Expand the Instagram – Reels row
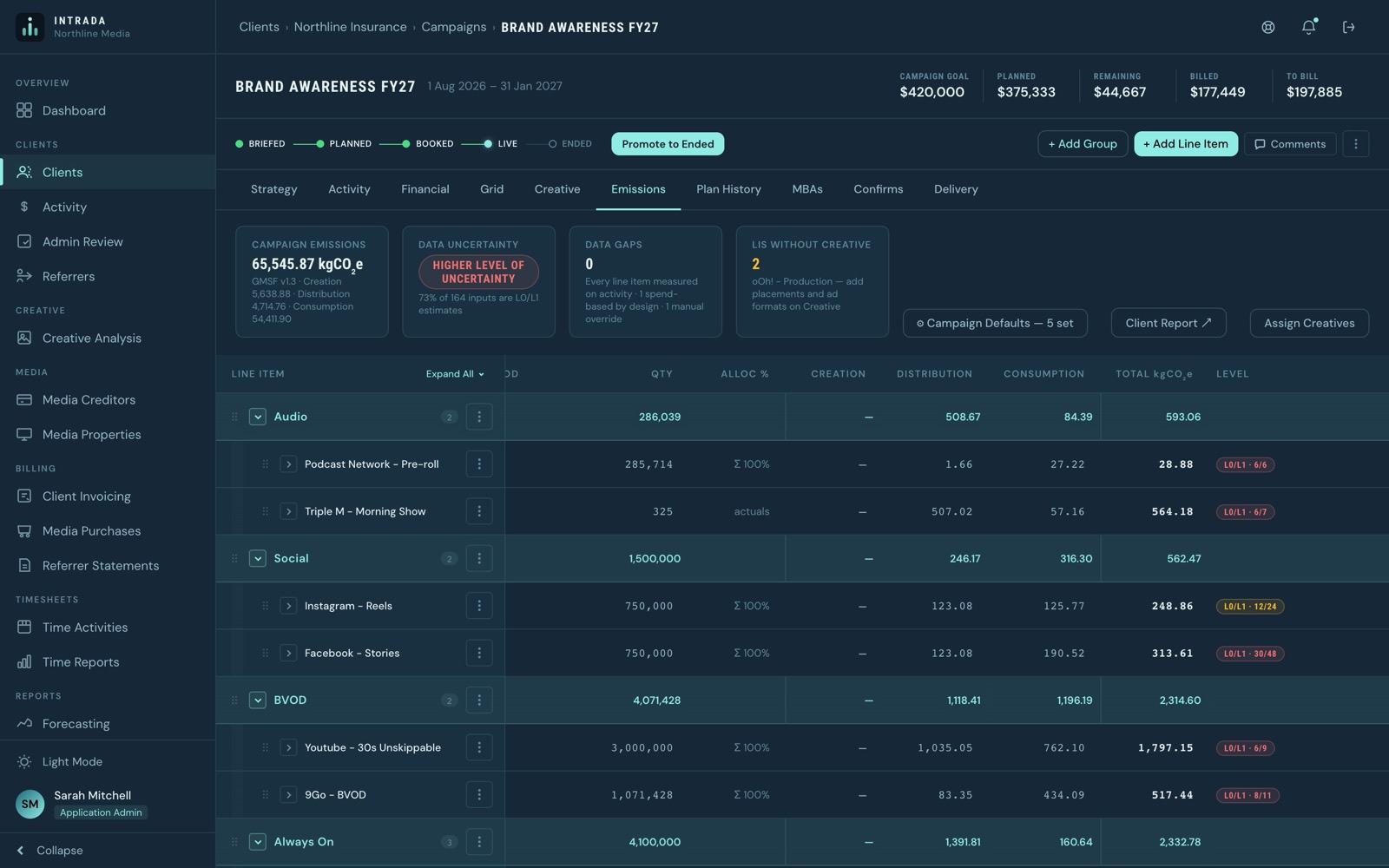Viewport: 1389px width, 868px height. click(x=288, y=606)
